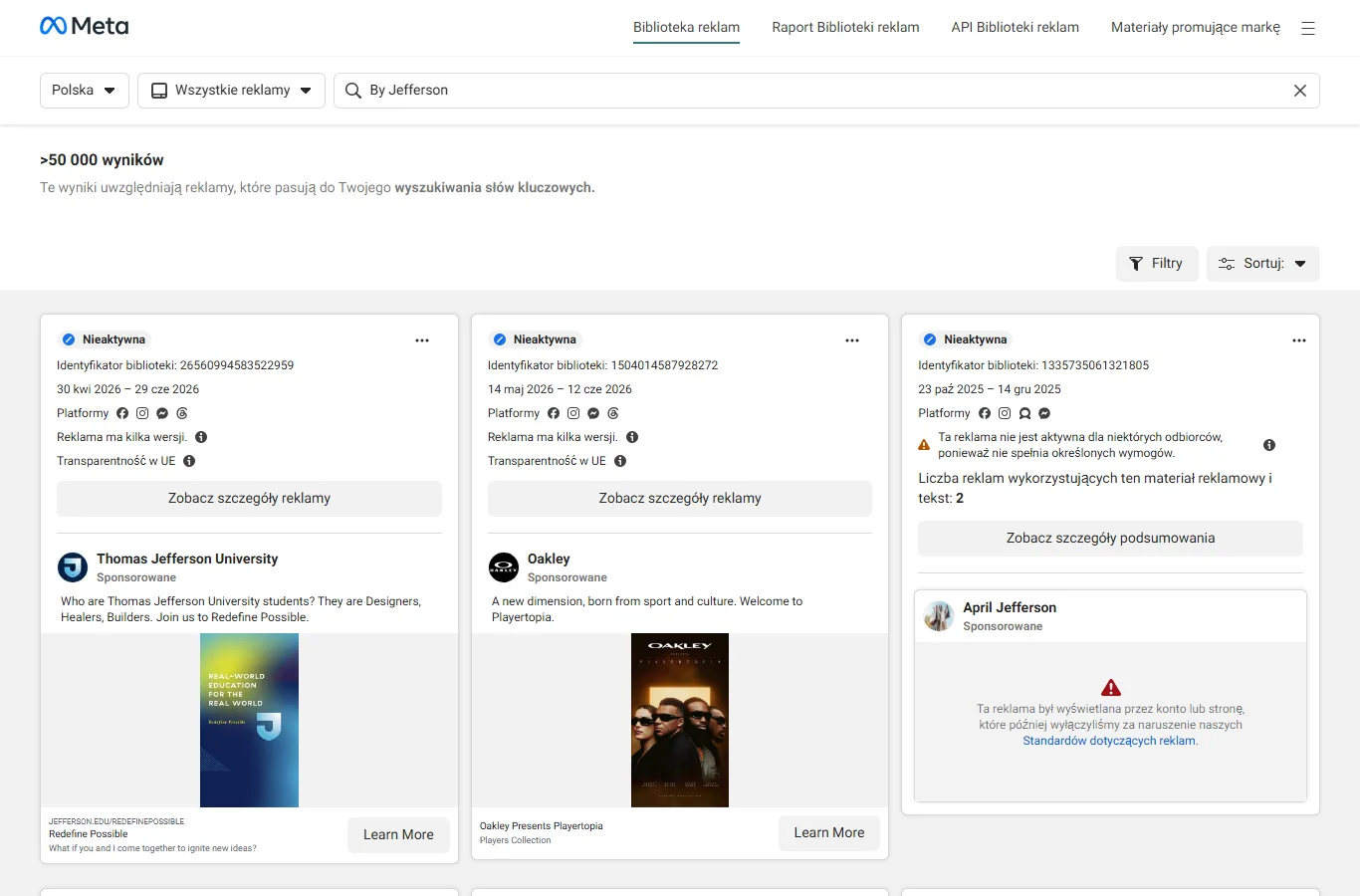Image resolution: width=1360 pixels, height=896 pixels.
Task: Clear the 'By Jefferson' search query
Action: [1300, 91]
